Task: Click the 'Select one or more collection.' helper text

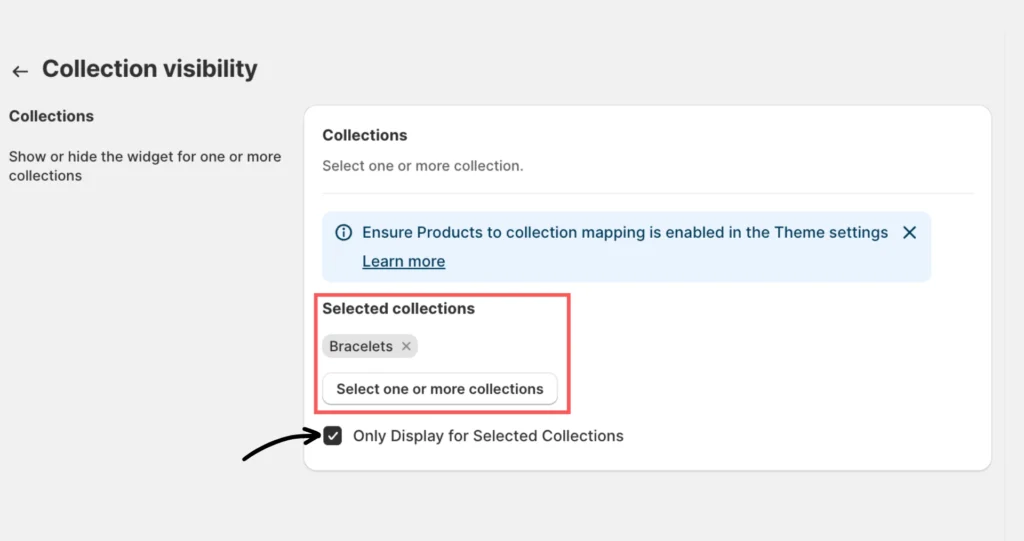Action: (422, 165)
